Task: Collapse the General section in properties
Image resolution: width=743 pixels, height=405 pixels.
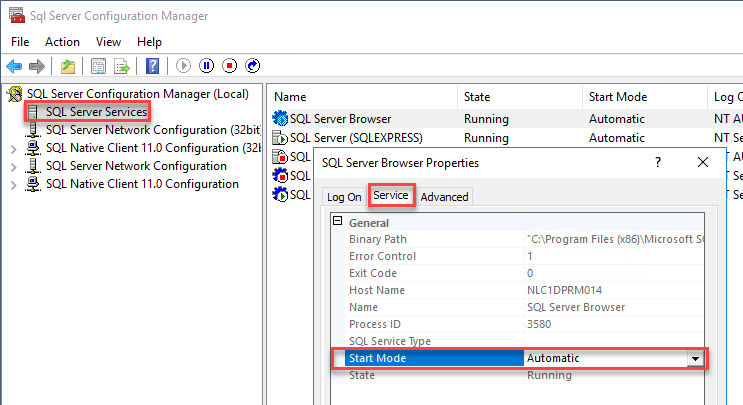Action: point(338,223)
